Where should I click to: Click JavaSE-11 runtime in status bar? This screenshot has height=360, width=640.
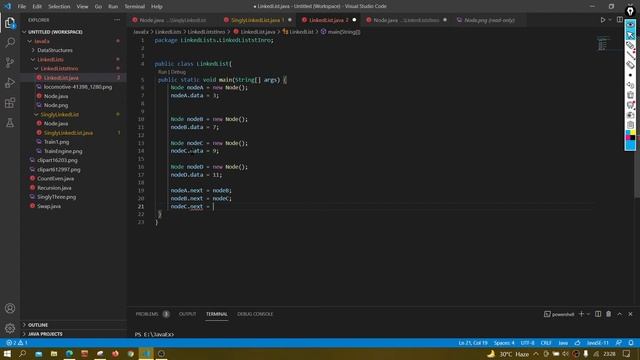(598, 343)
